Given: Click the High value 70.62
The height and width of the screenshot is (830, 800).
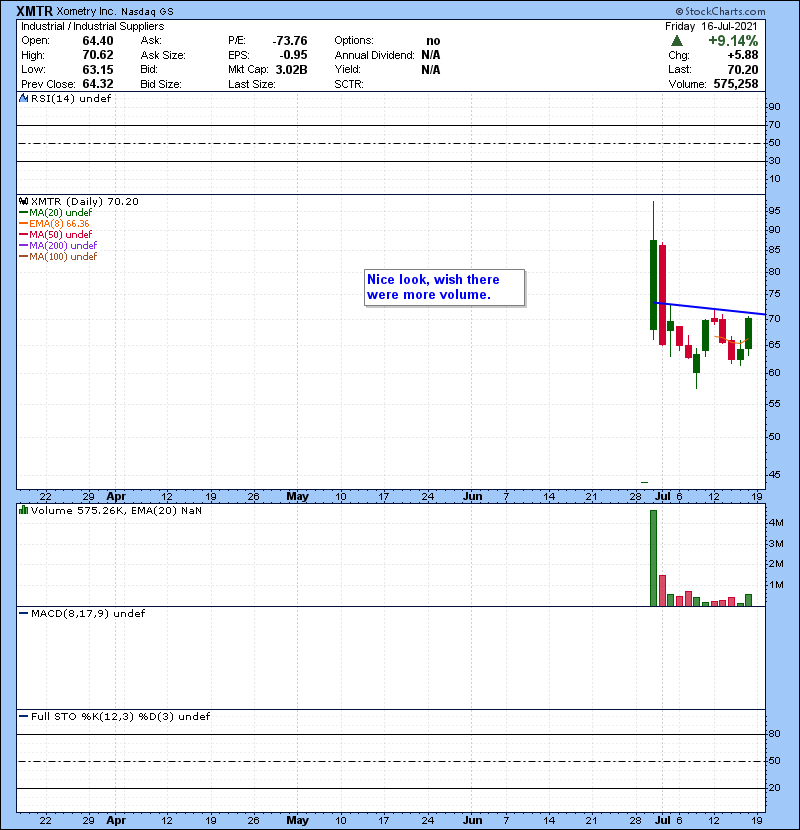Looking at the screenshot, I should (98, 55).
